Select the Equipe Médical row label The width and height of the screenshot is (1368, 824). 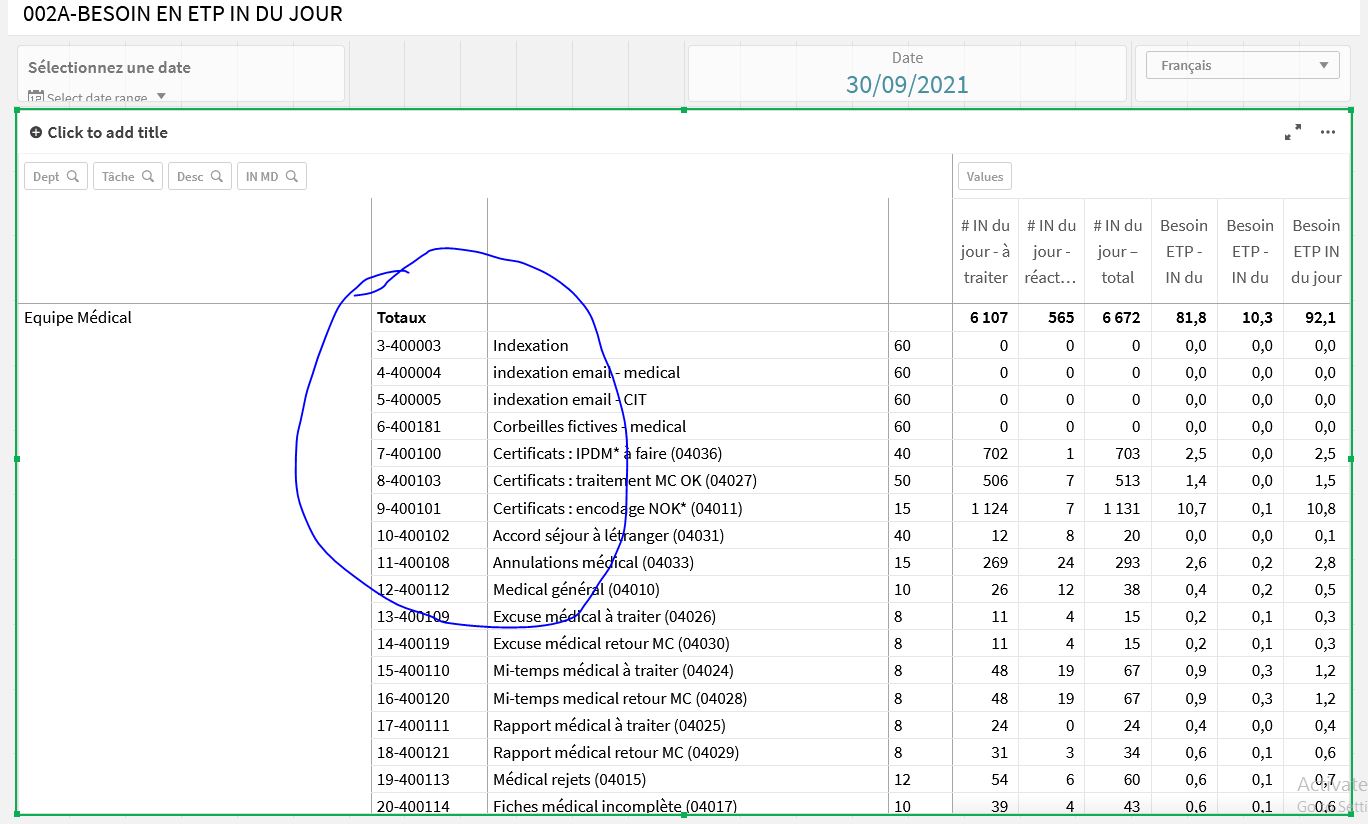tap(78, 318)
